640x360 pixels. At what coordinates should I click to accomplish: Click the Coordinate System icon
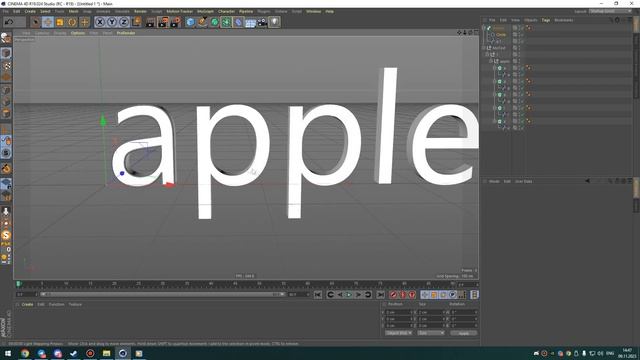tap(137, 22)
